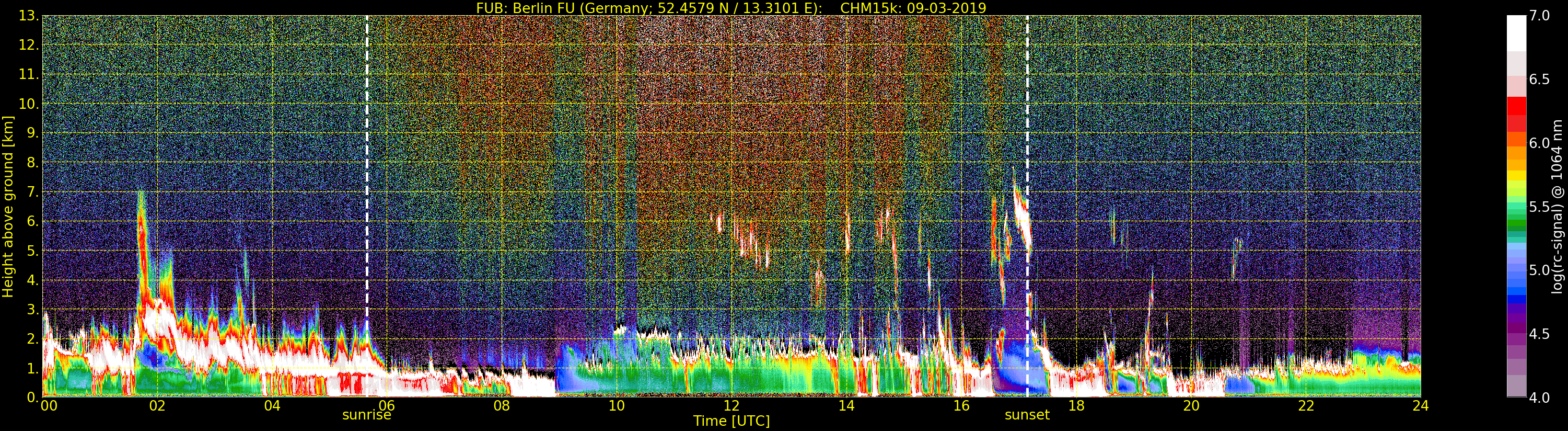The image size is (1568, 431).
Task: Click the 12 hour tick label
Action: (731, 406)
